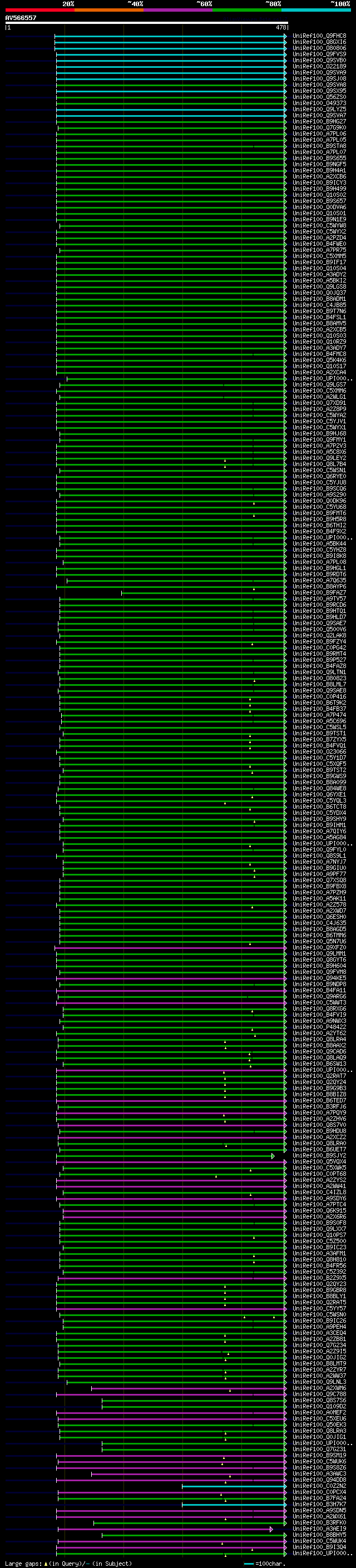
Task: Click label UniRef100_A7PR75
Action: tap(319, 250)
